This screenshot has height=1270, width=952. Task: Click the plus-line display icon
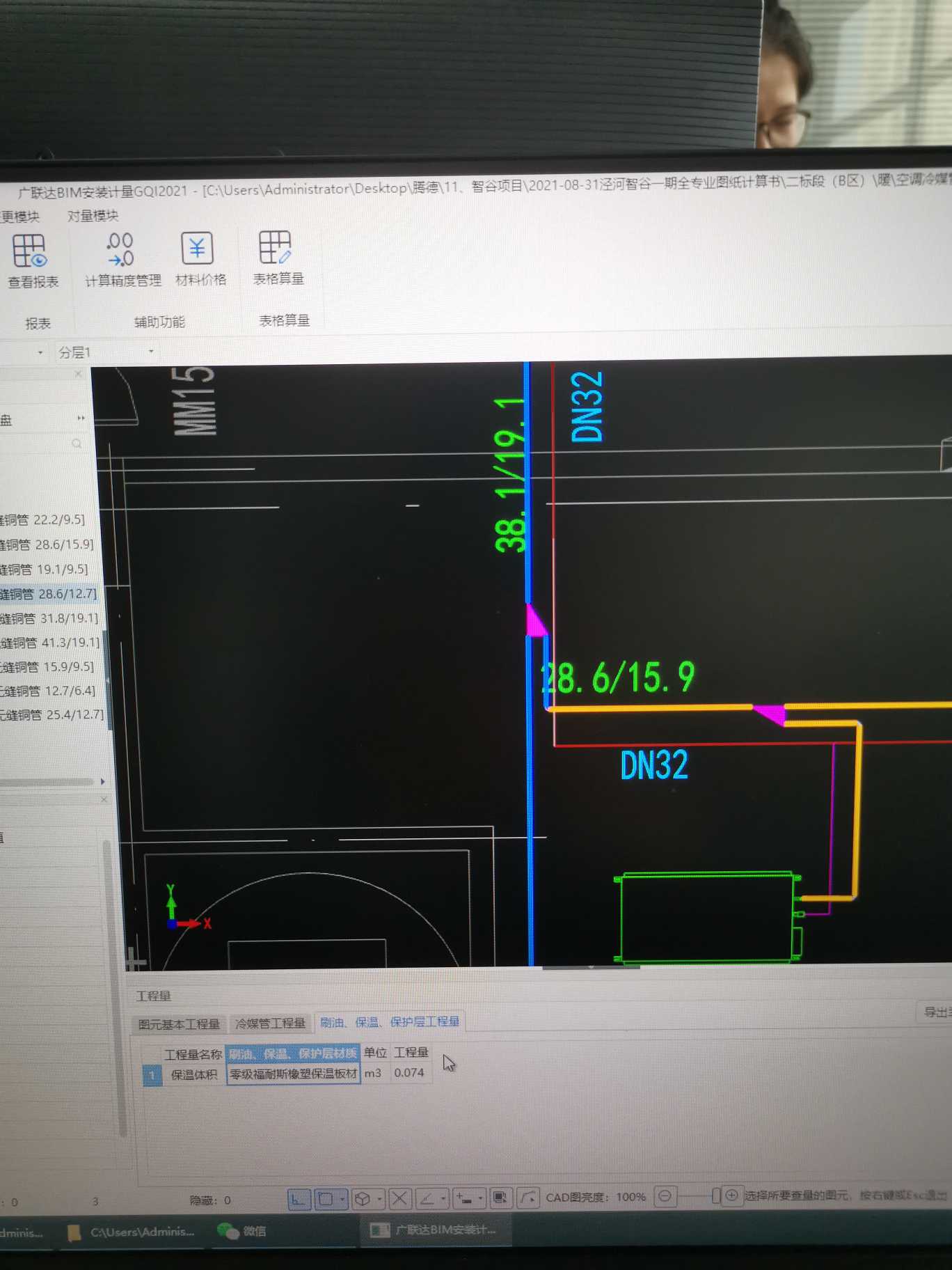coord(464,1198)
